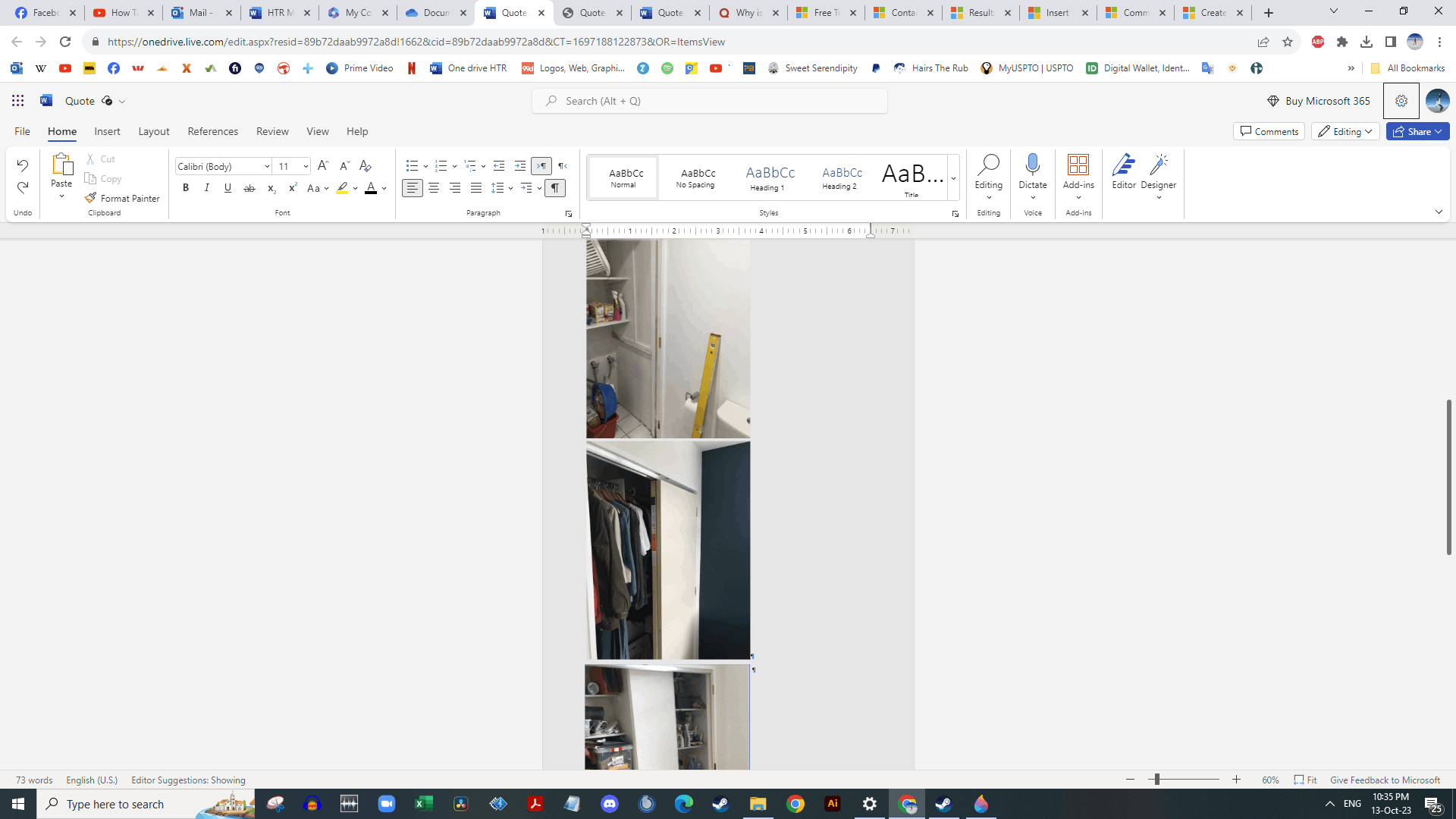The height and width of the screenshot is (819, 1456).
Task: Click the Search (Alt + Q) box
Action: [709, 101]
